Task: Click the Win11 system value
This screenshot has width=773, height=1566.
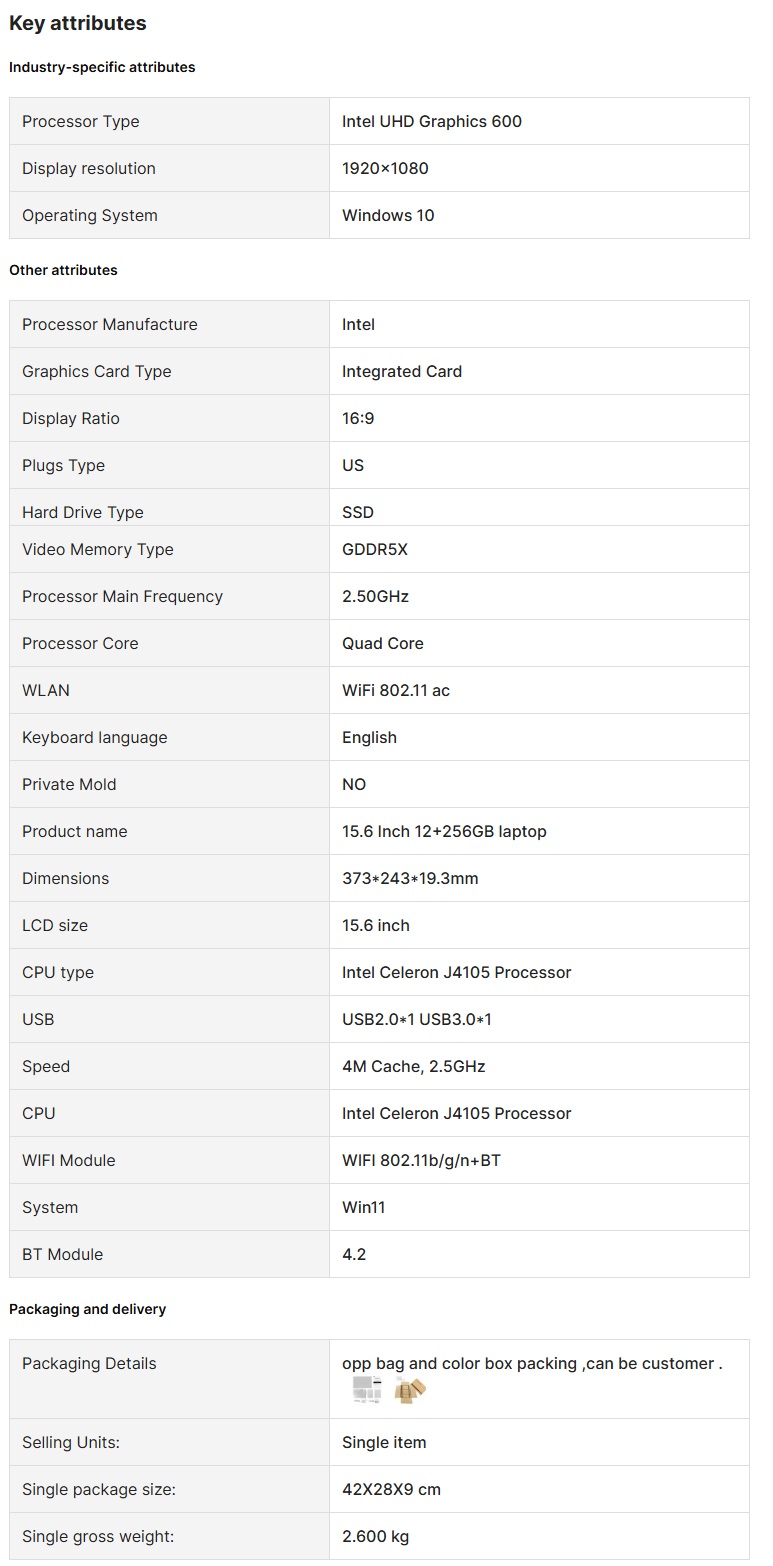Action: [x=364, y=1207]
